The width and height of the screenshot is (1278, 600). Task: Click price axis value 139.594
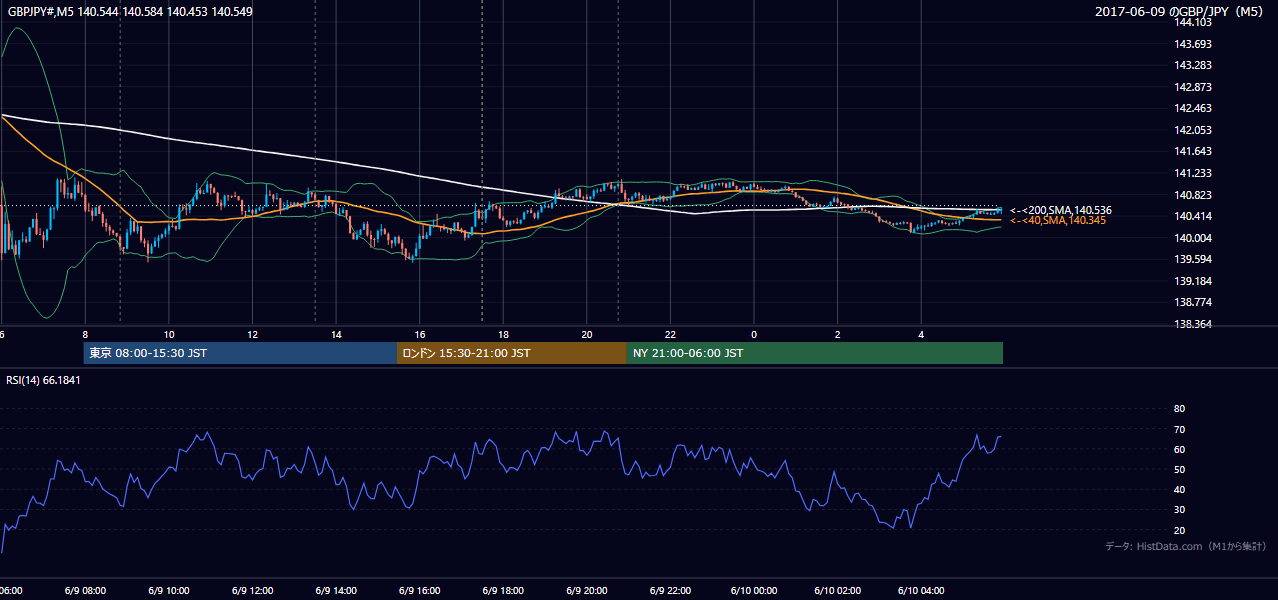(1194, 259)
